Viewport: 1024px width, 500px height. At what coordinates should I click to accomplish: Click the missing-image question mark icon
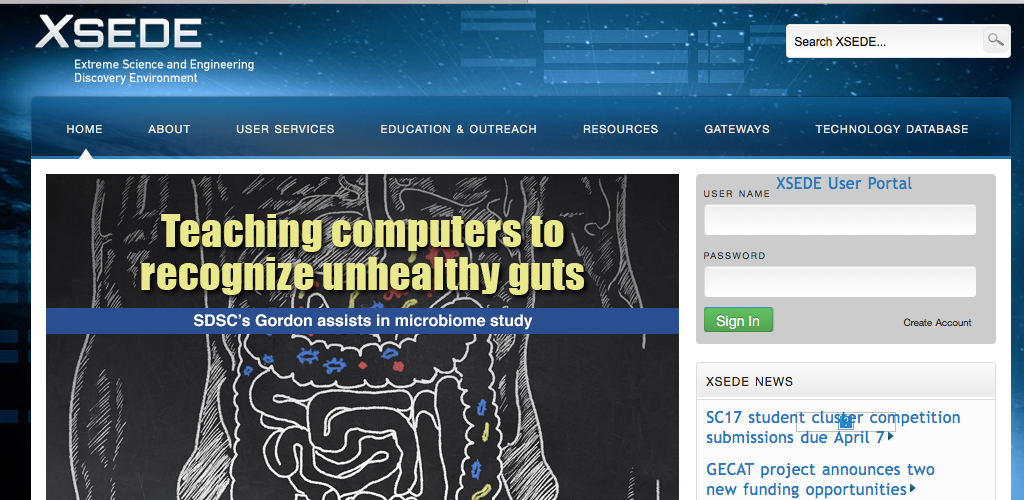click(845, 422)
